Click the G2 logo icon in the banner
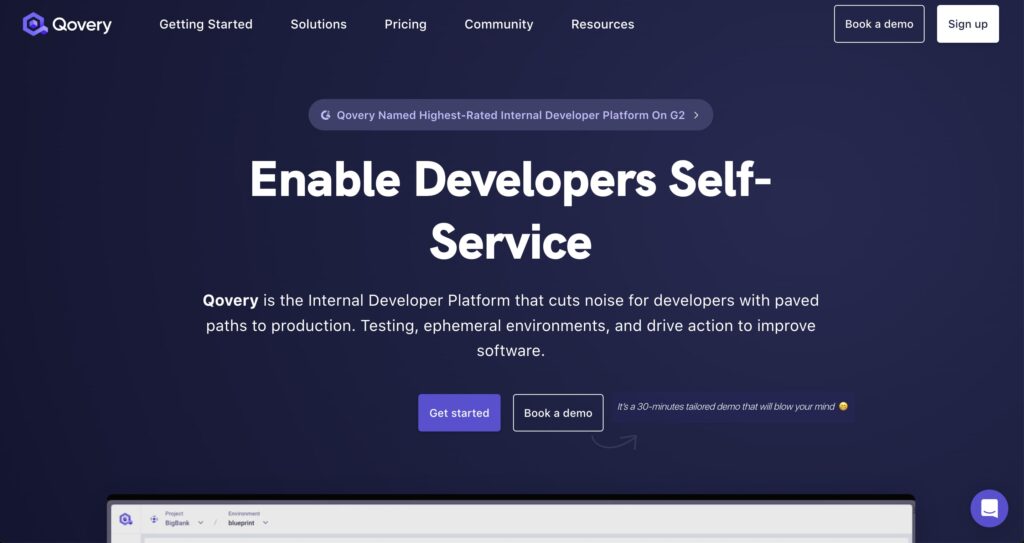 325,115
